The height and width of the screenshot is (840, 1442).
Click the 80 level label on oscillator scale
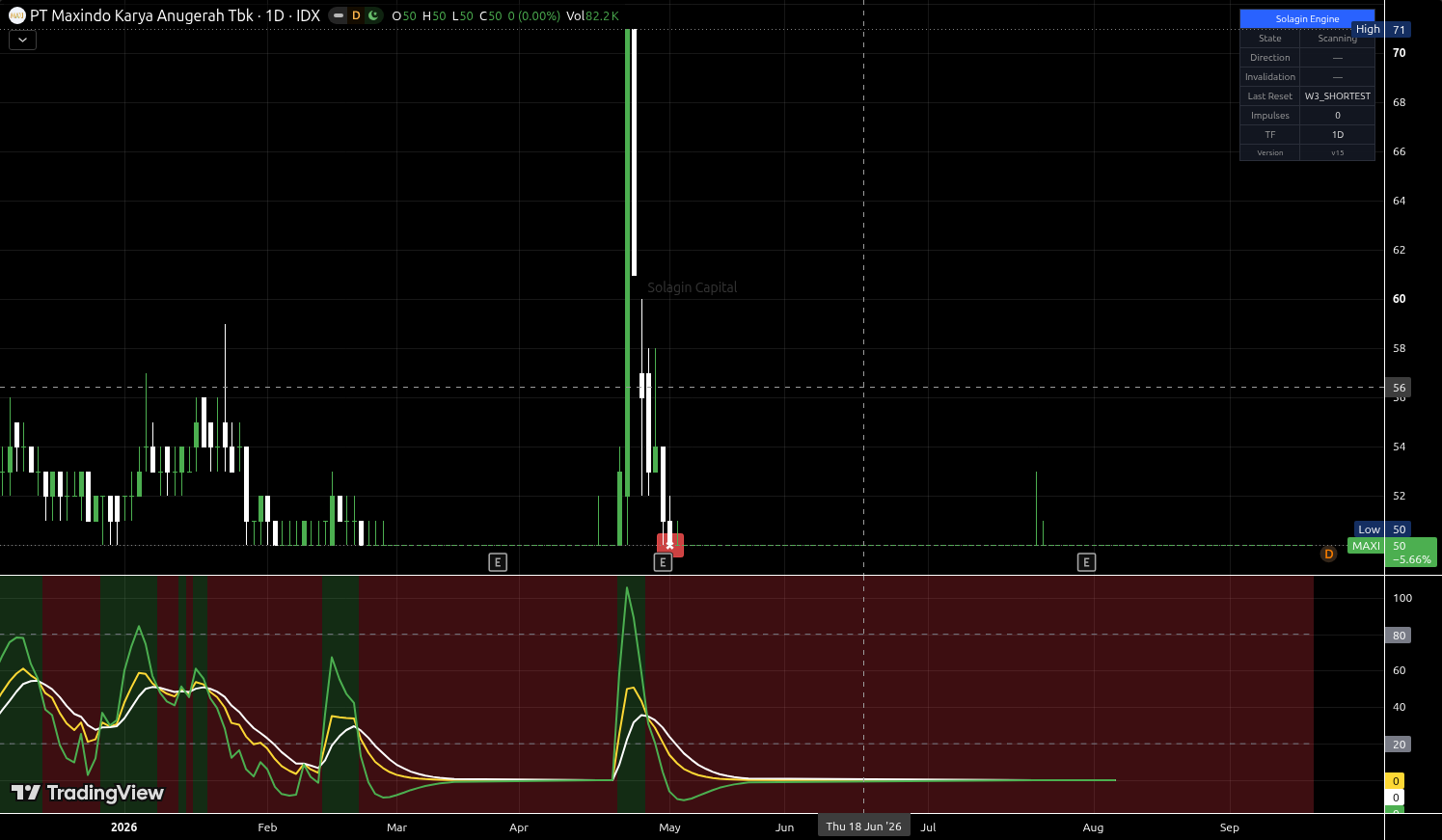(1399, 636)
